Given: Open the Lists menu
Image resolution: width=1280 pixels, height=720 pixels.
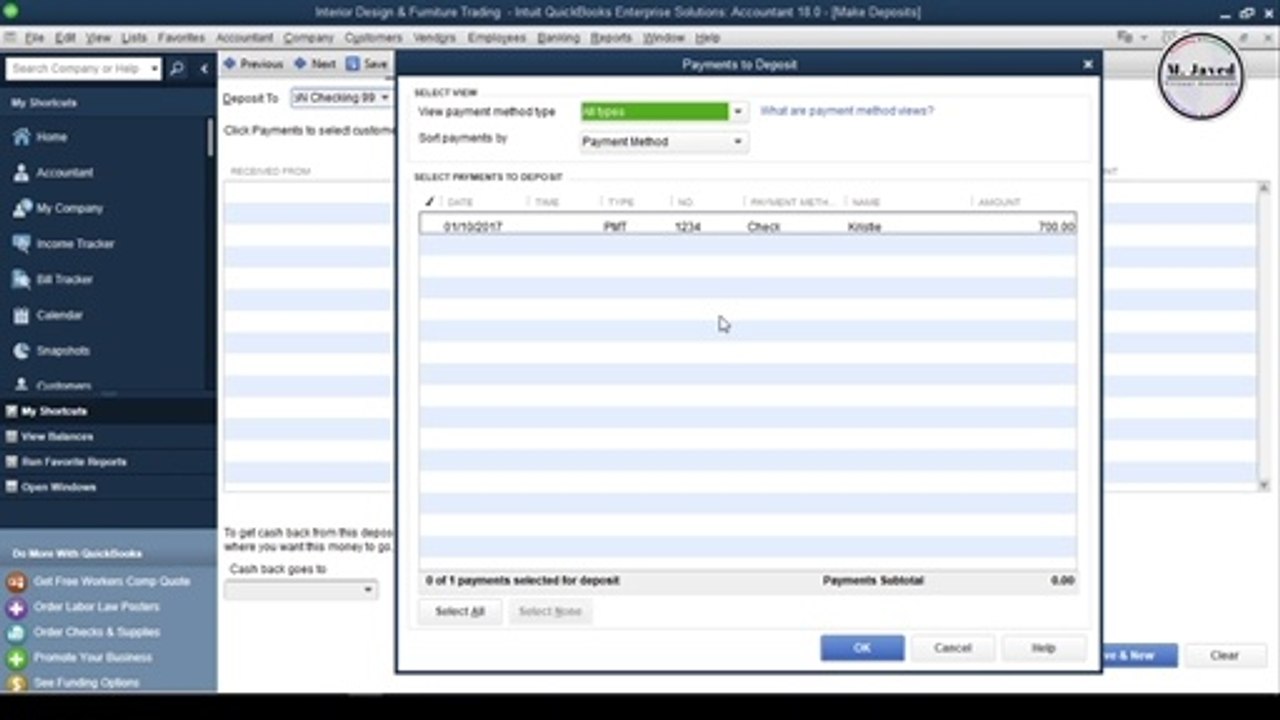Looking at the screenshot, I should (x=134, y=38).
